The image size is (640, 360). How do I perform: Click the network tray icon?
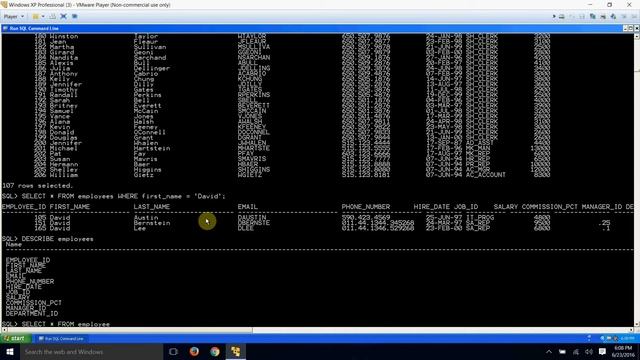click(576, 351)
